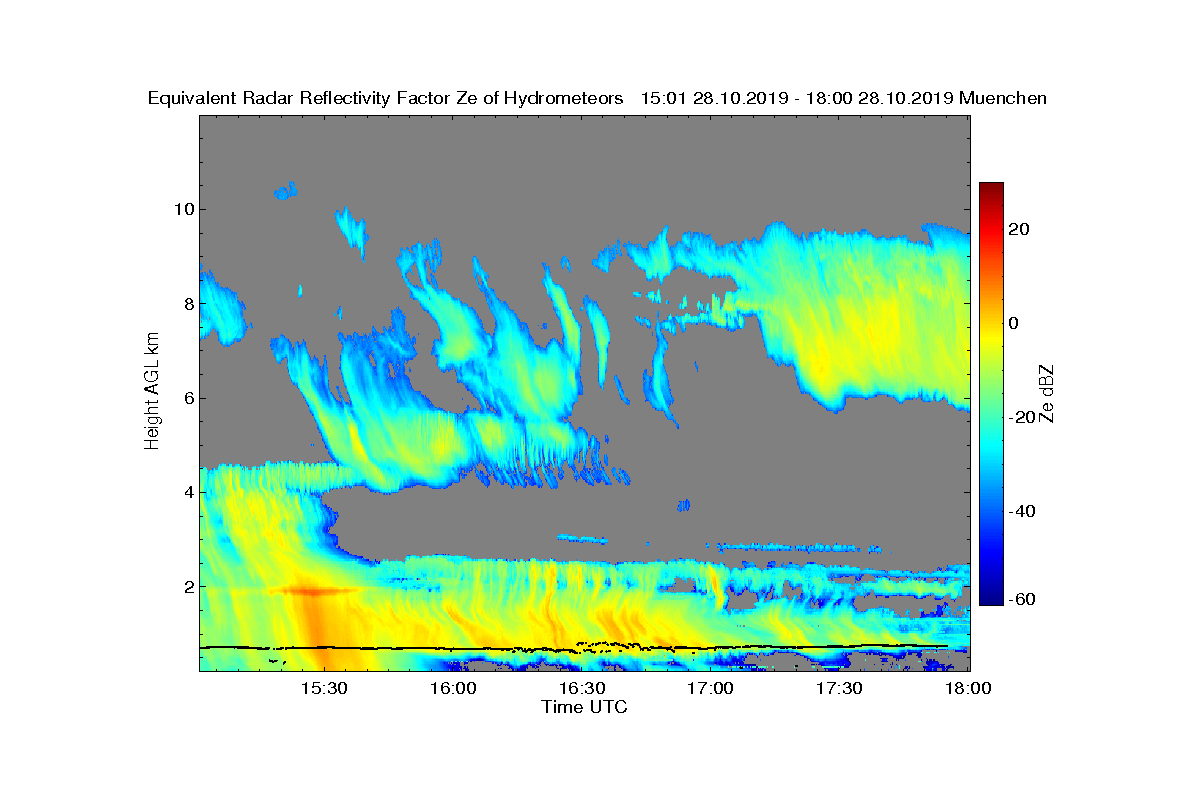
Task: Click the colorbar value -60
Action: (x=1021, y=599)
